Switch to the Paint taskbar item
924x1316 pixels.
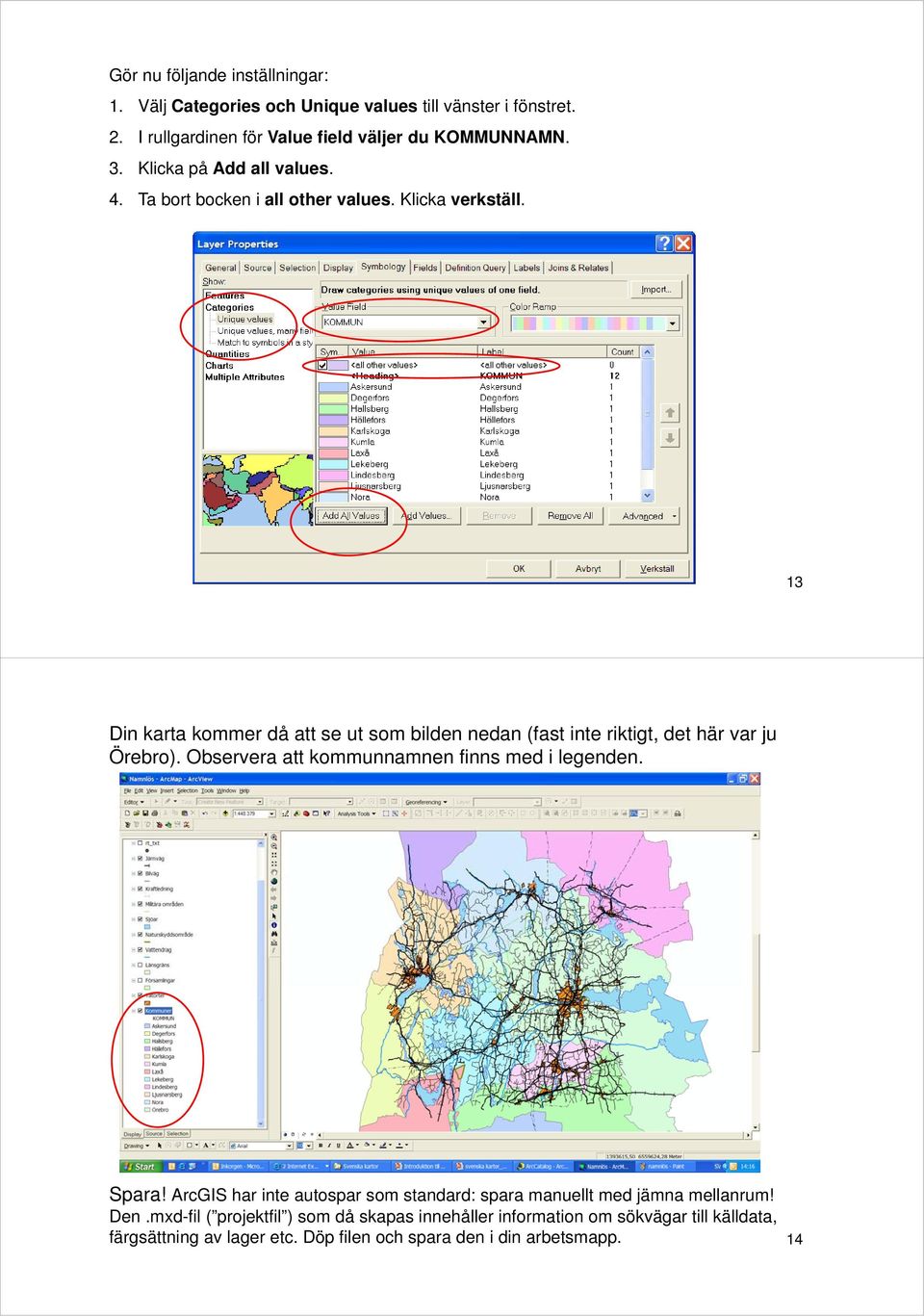pos(666,1166)
